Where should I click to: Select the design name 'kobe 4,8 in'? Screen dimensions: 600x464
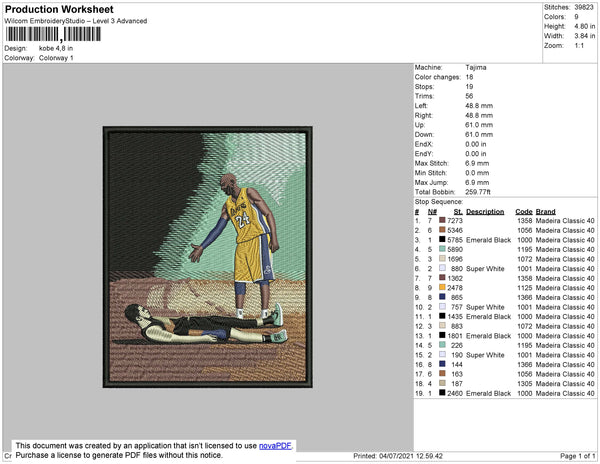(x=56, y=49)
